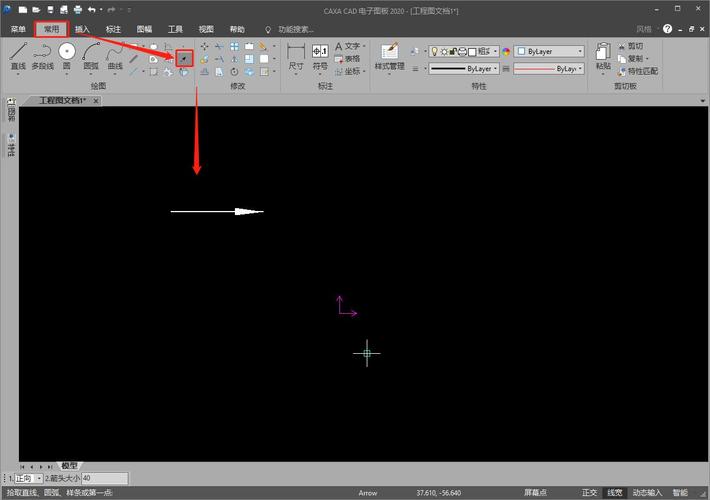Switch to the 帮助 ribbon tab
Image resolution: width=710 pixels, height=500 pixels.
[237, 29]
